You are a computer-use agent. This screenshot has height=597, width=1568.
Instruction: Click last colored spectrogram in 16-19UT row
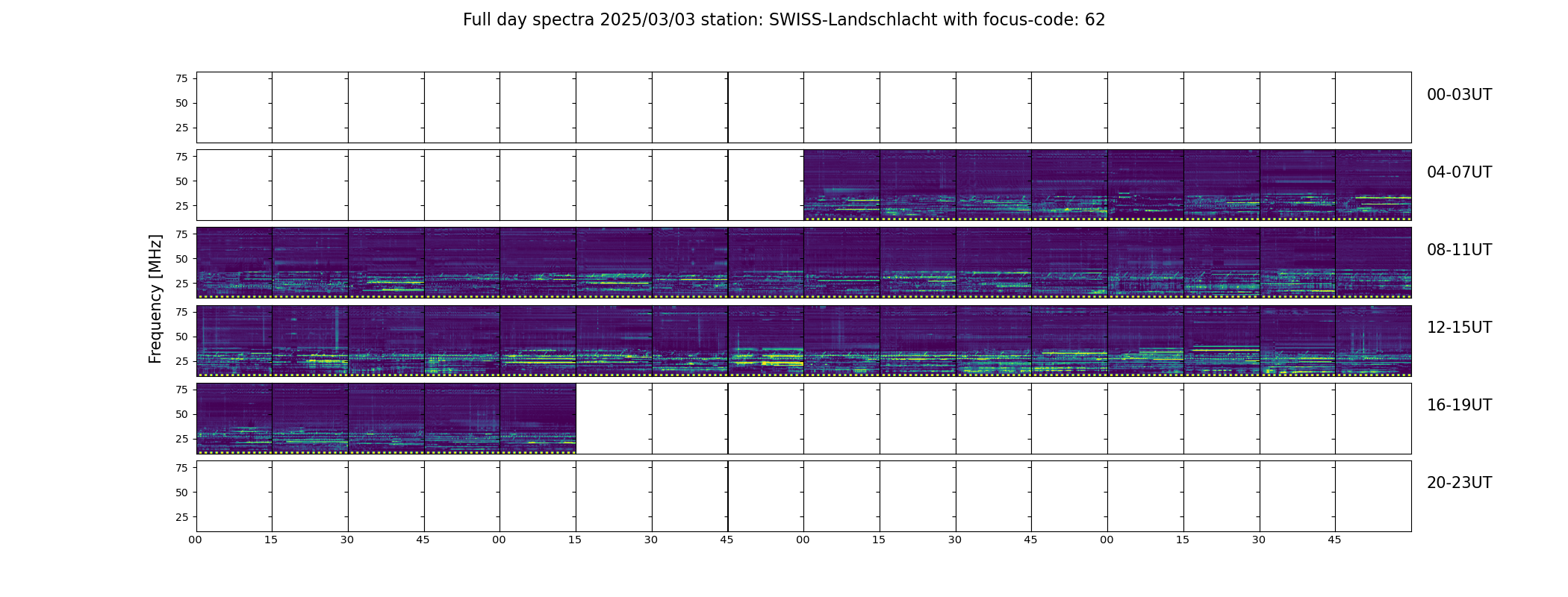[x=538, y=418]
